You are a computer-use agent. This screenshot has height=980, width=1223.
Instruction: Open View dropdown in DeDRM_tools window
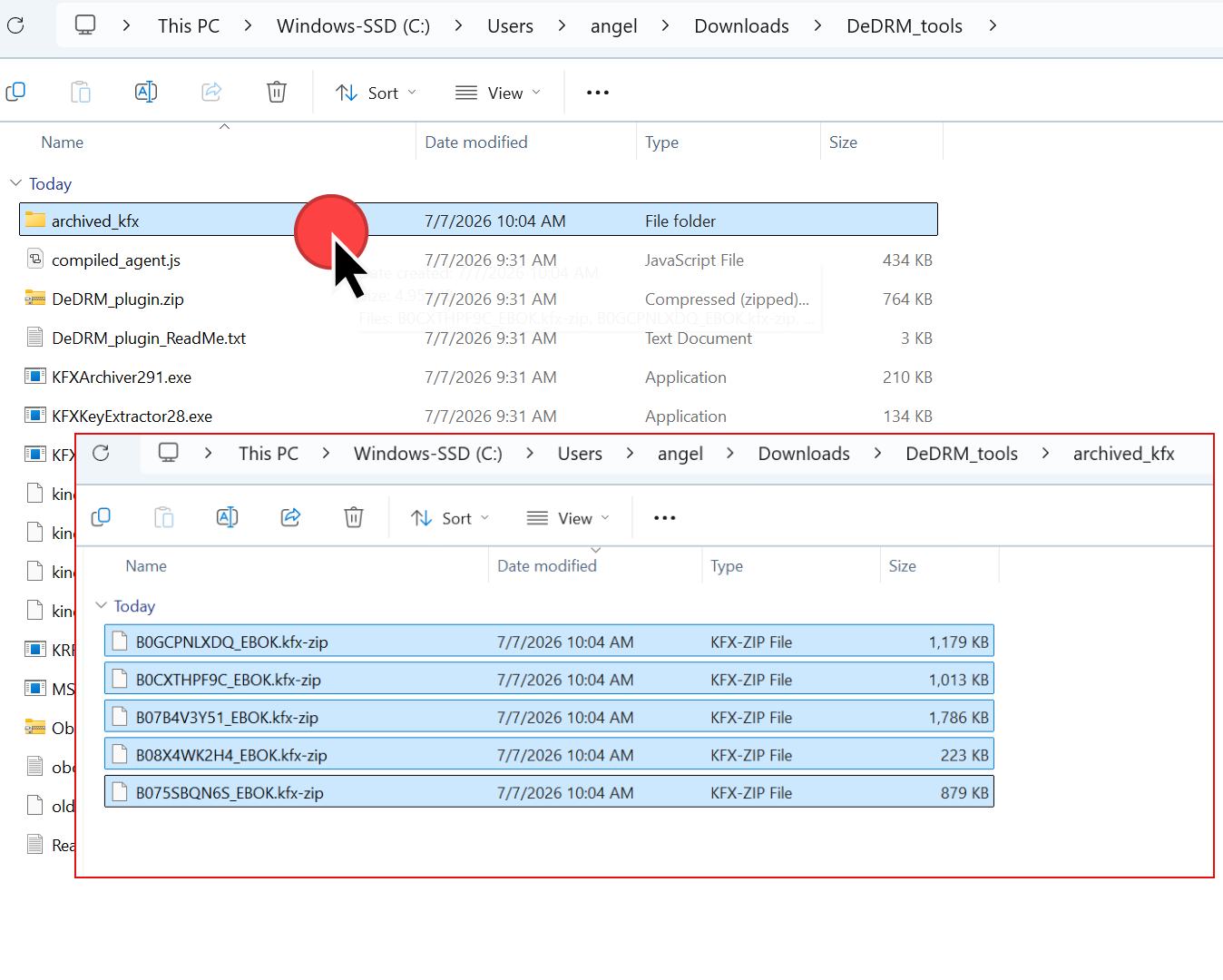pos(498,93)
